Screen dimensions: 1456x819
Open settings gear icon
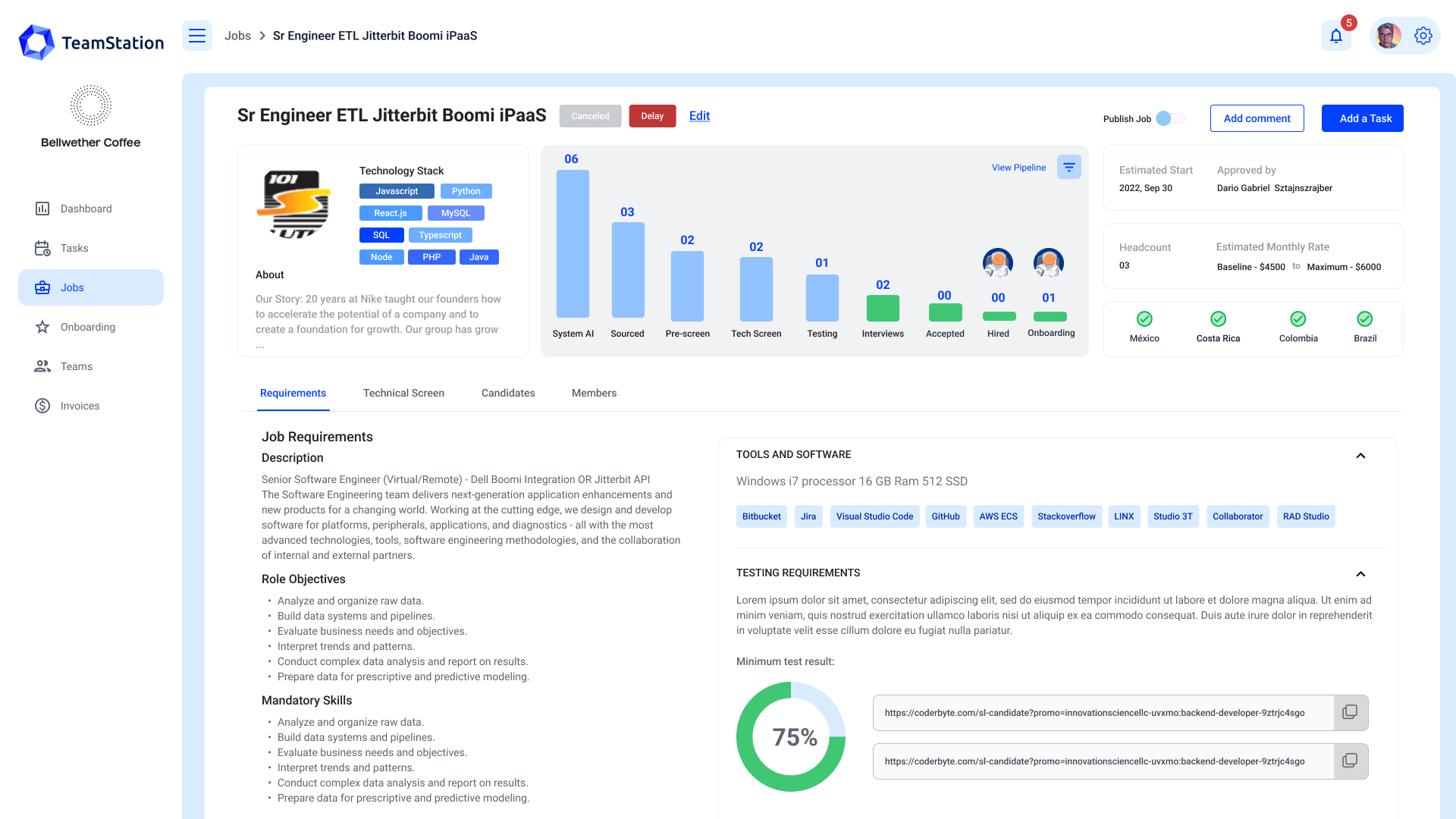1423,36
